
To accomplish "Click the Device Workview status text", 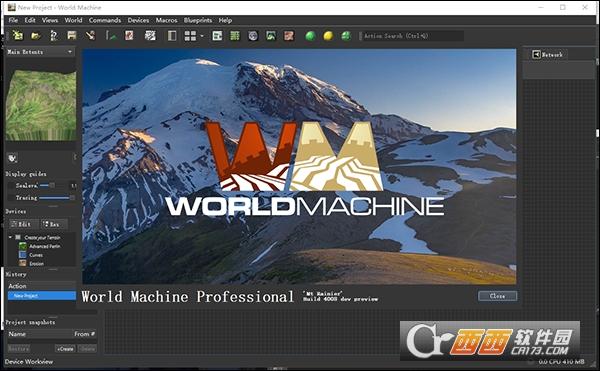I will point(29,361).
